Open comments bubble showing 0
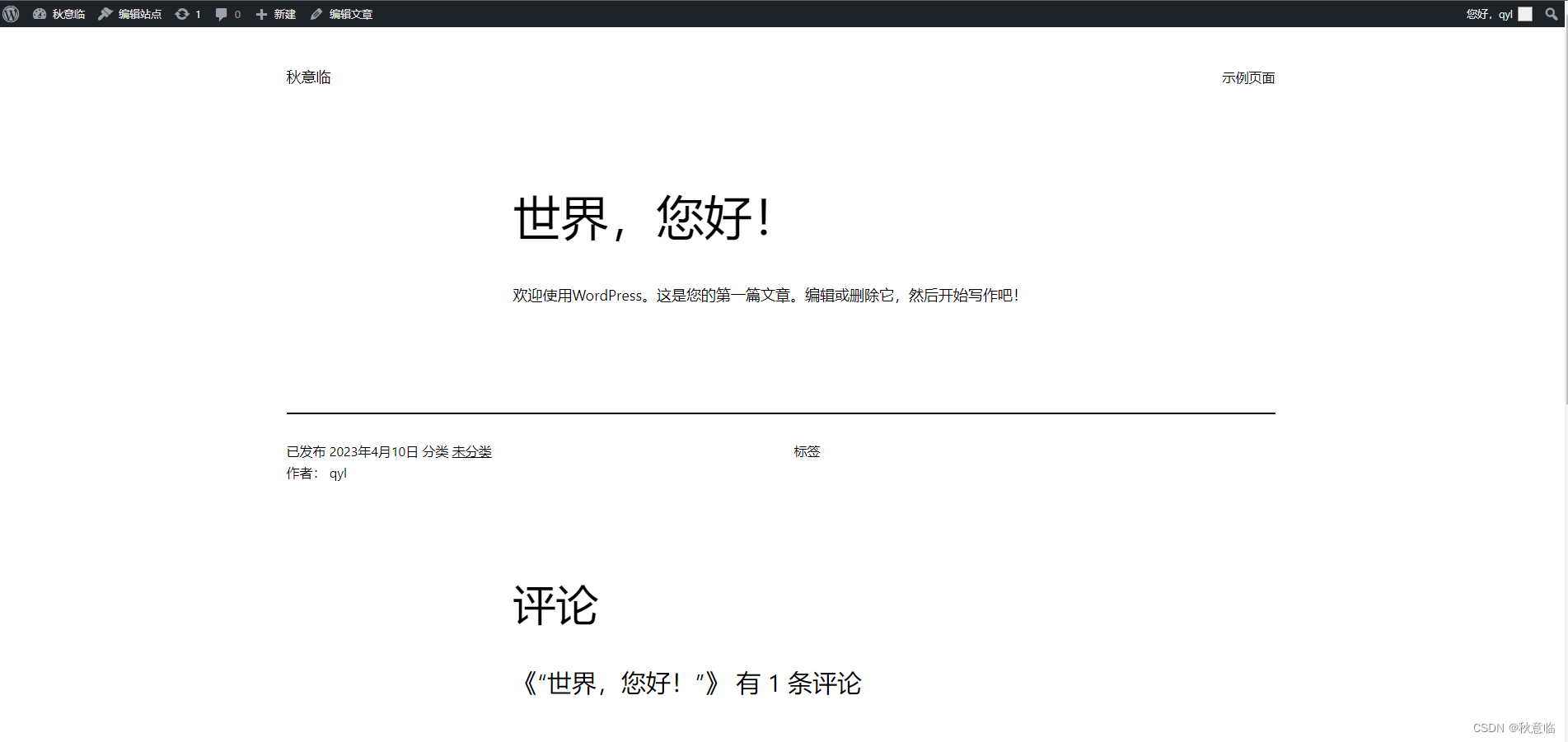 [x=228, y=14]
